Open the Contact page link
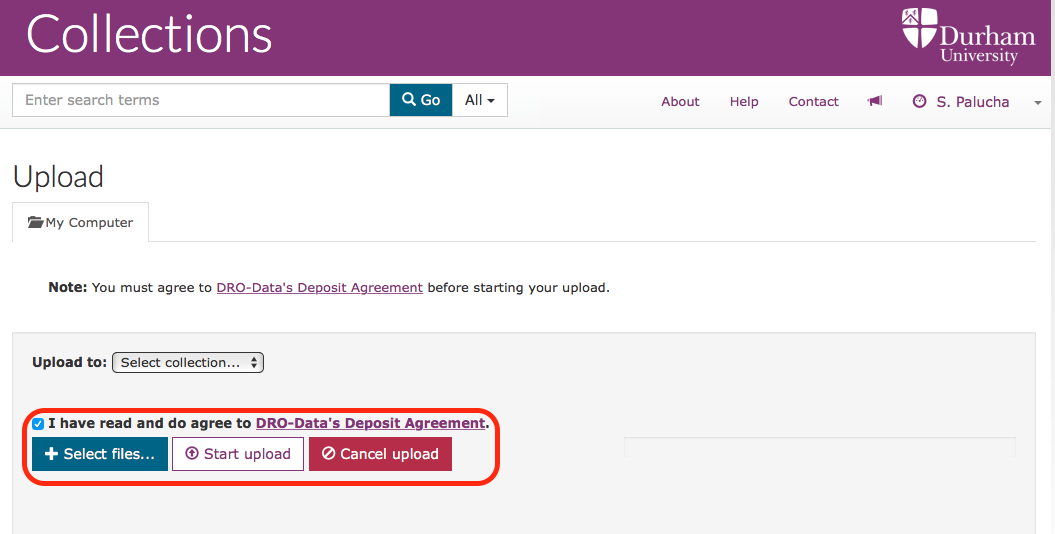The image size is (1055, 534). (x=813, y=102)
